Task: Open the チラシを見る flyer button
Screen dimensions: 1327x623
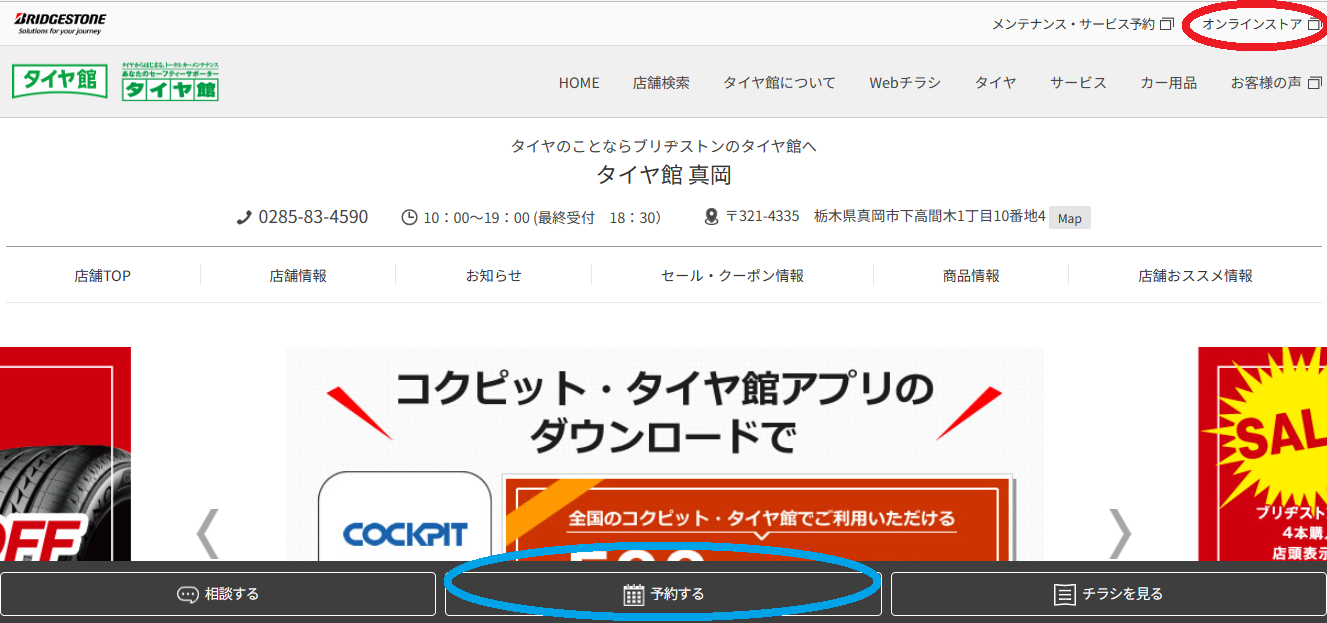Action: [x=1108, y=594]
